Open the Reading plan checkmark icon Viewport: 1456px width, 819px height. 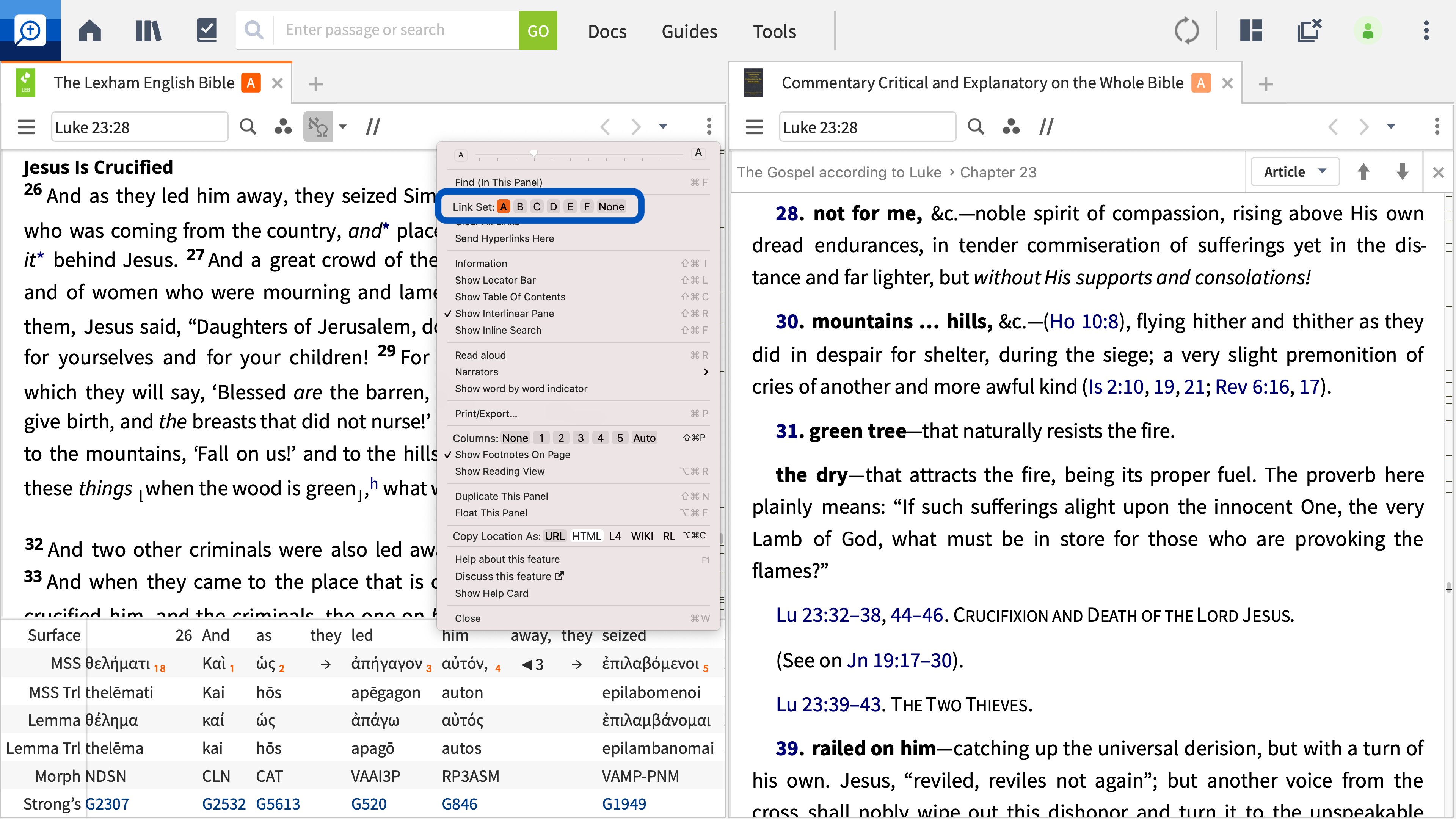click(206, 30)
